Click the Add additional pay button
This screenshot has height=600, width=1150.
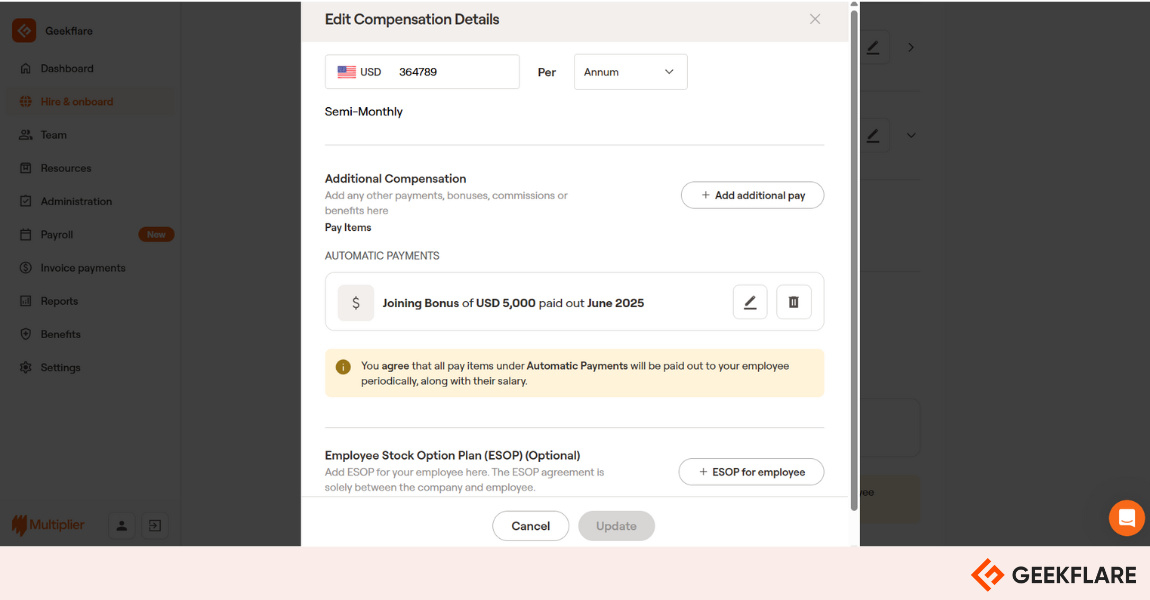752,195
